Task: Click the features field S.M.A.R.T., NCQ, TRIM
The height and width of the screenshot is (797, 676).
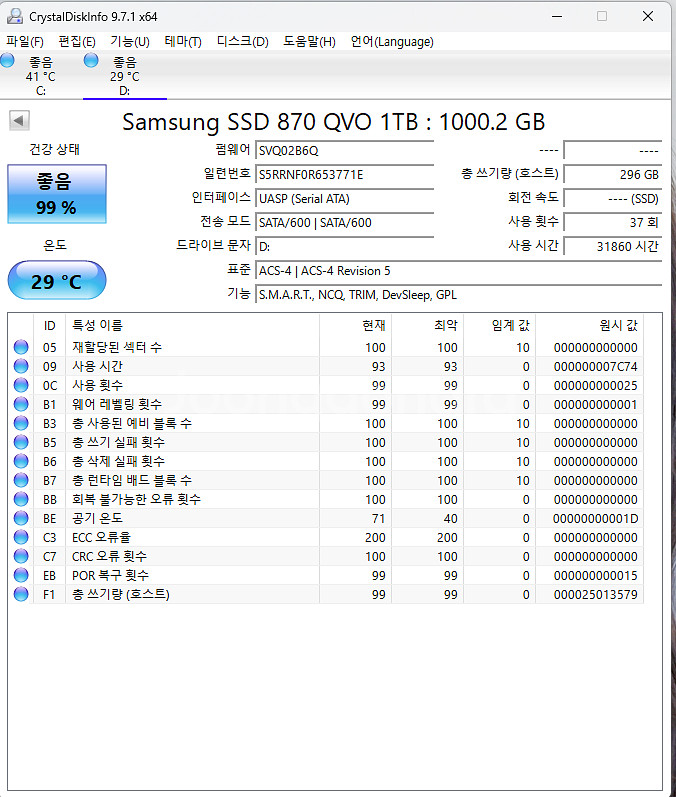Action: click(458, 295)
